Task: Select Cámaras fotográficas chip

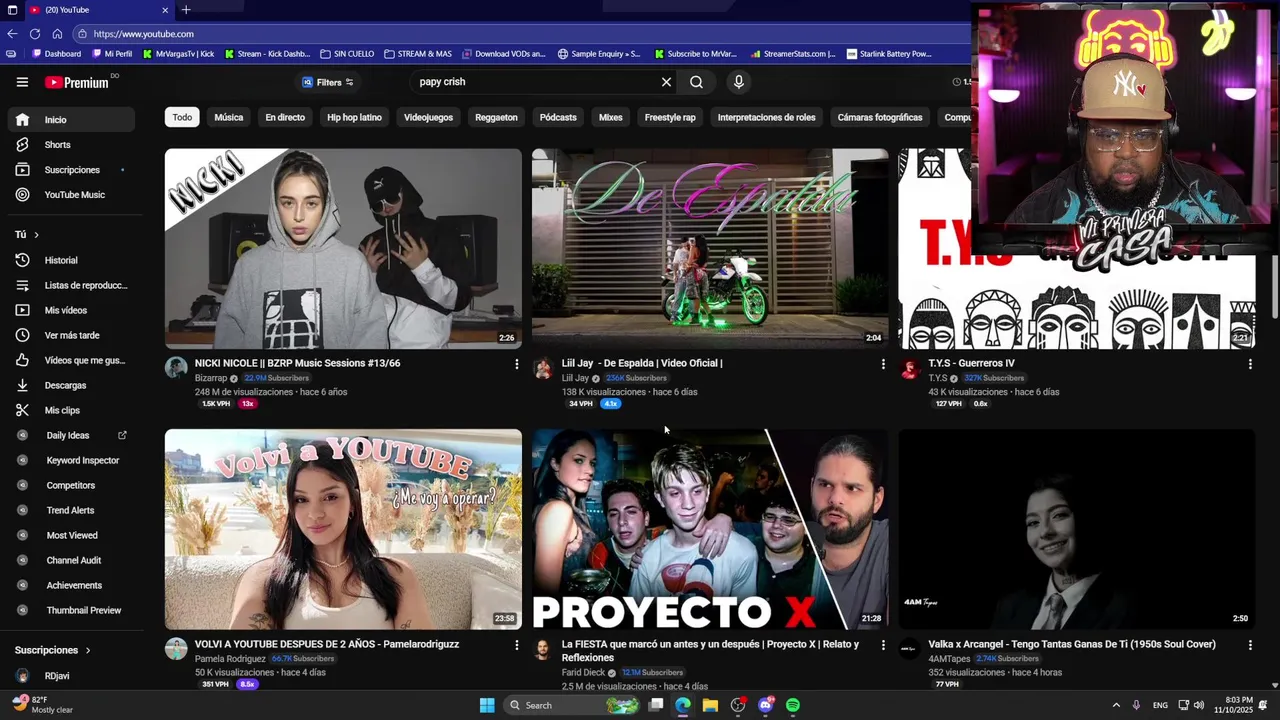Action: click(880, 117)
